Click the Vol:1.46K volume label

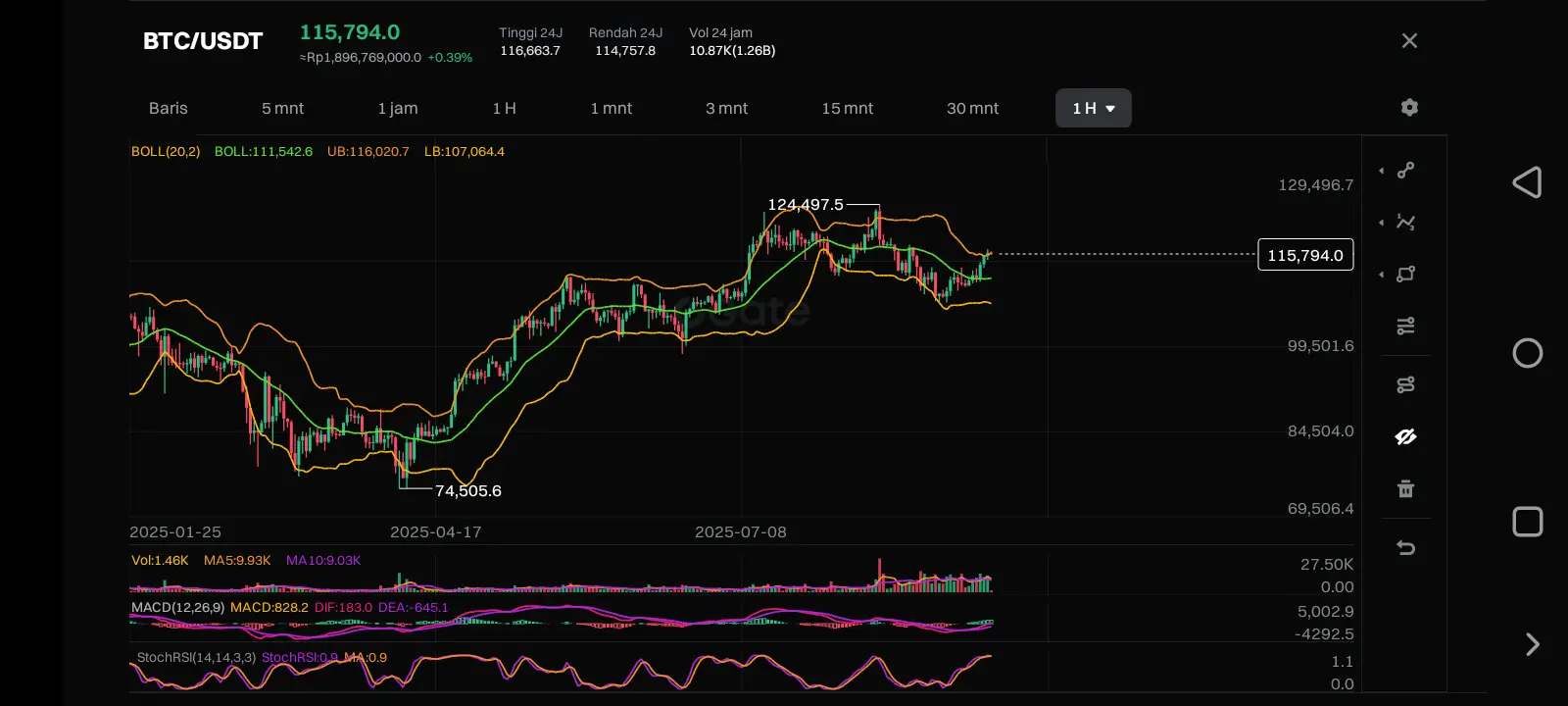160,561
